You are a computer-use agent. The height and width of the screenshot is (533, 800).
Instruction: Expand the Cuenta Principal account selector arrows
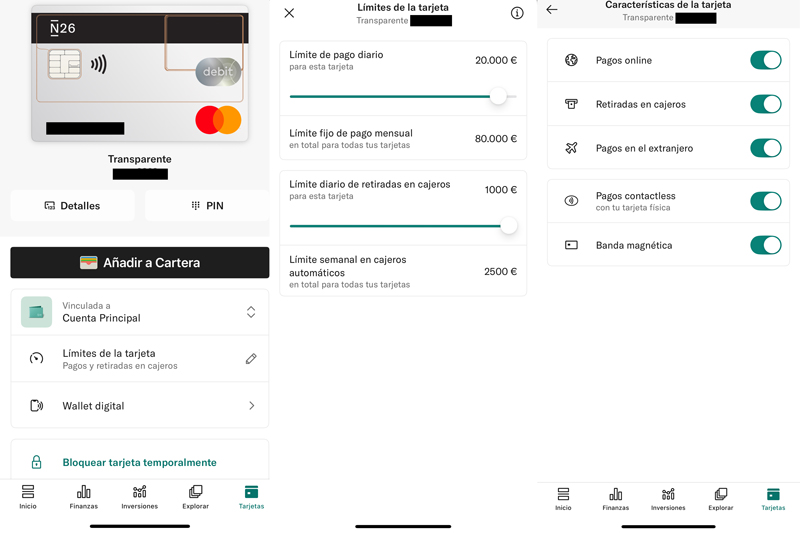coord(251,312)
